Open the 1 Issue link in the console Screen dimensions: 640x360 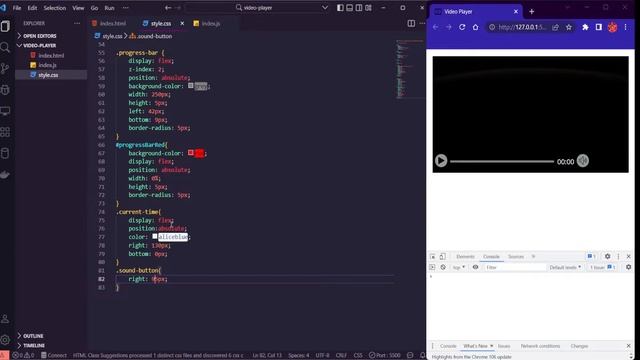602,267
